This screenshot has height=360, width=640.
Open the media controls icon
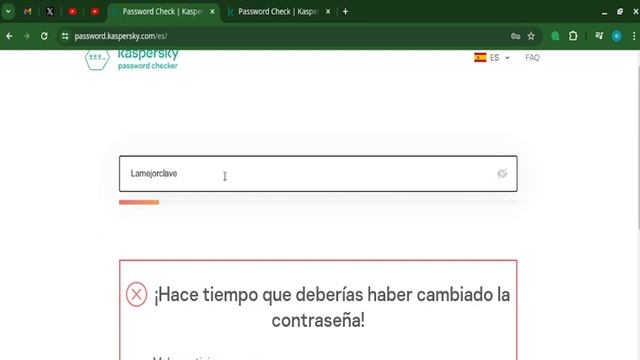(599, 36)
